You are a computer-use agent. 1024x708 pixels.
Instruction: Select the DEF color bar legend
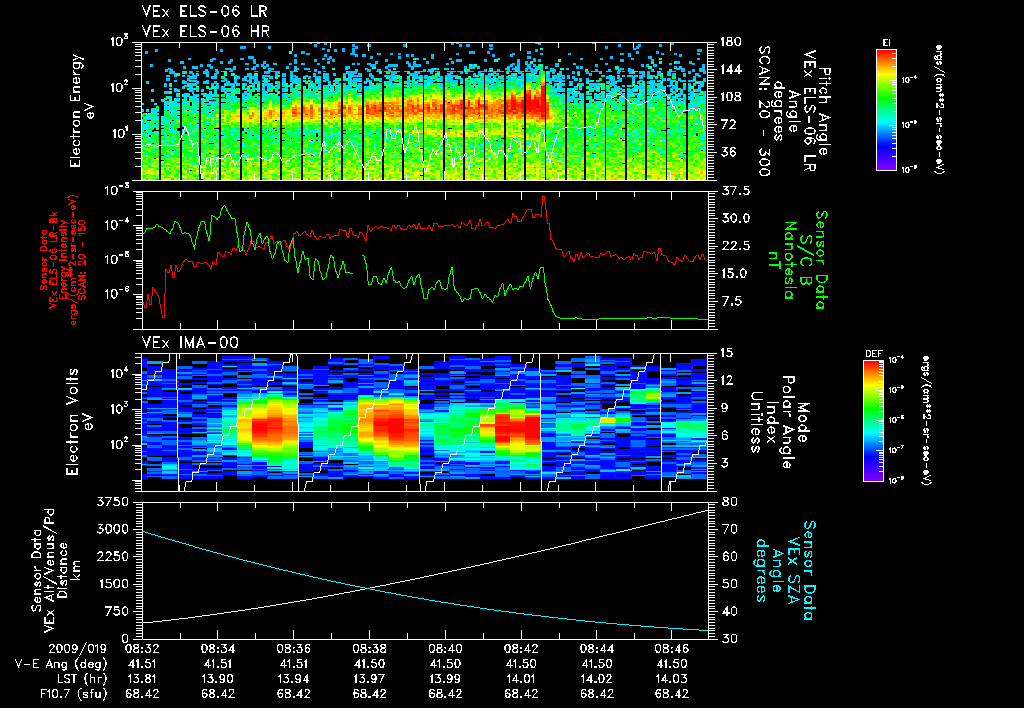click(x=874, y=421)
